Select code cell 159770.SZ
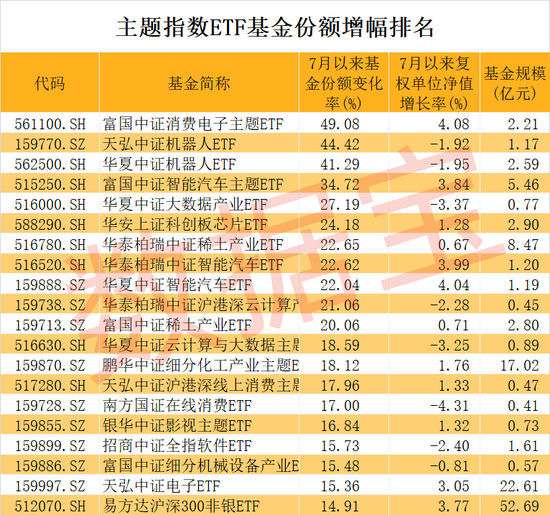 point(50,144)
